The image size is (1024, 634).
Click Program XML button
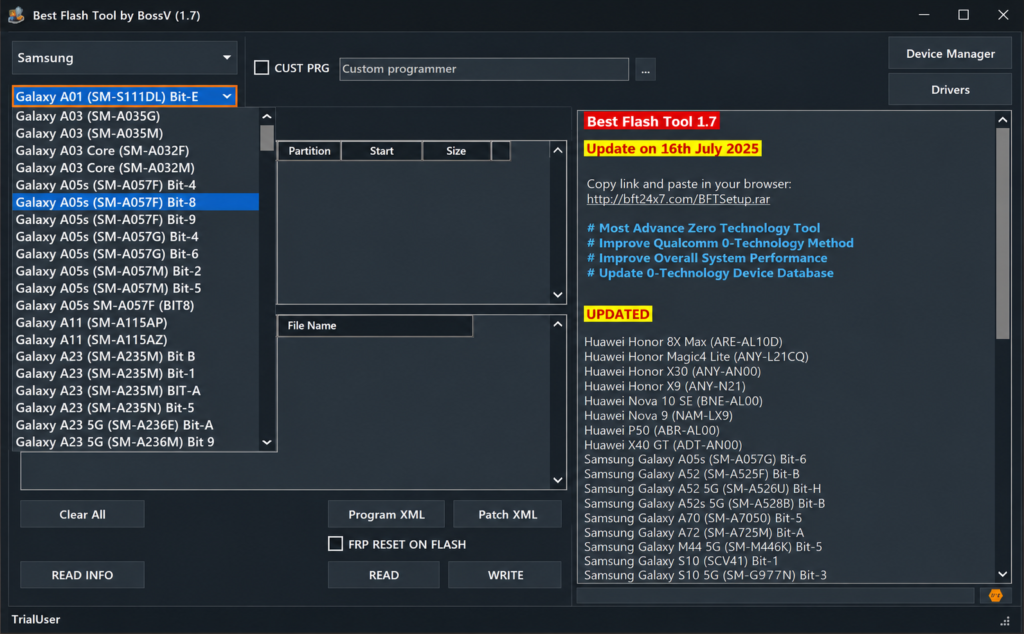tap(386, 515)
